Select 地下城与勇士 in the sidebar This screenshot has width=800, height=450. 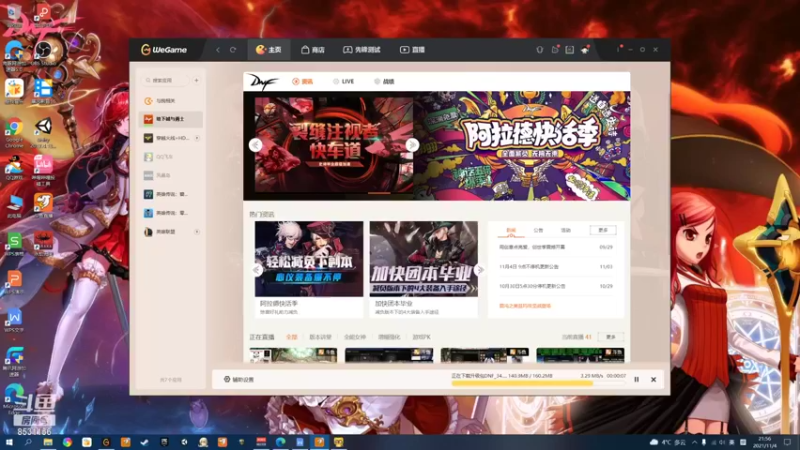coord(170,119)
